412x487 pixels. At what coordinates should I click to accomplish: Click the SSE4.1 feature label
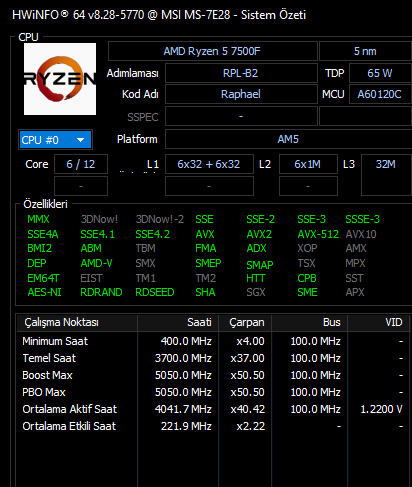(98, 234)
